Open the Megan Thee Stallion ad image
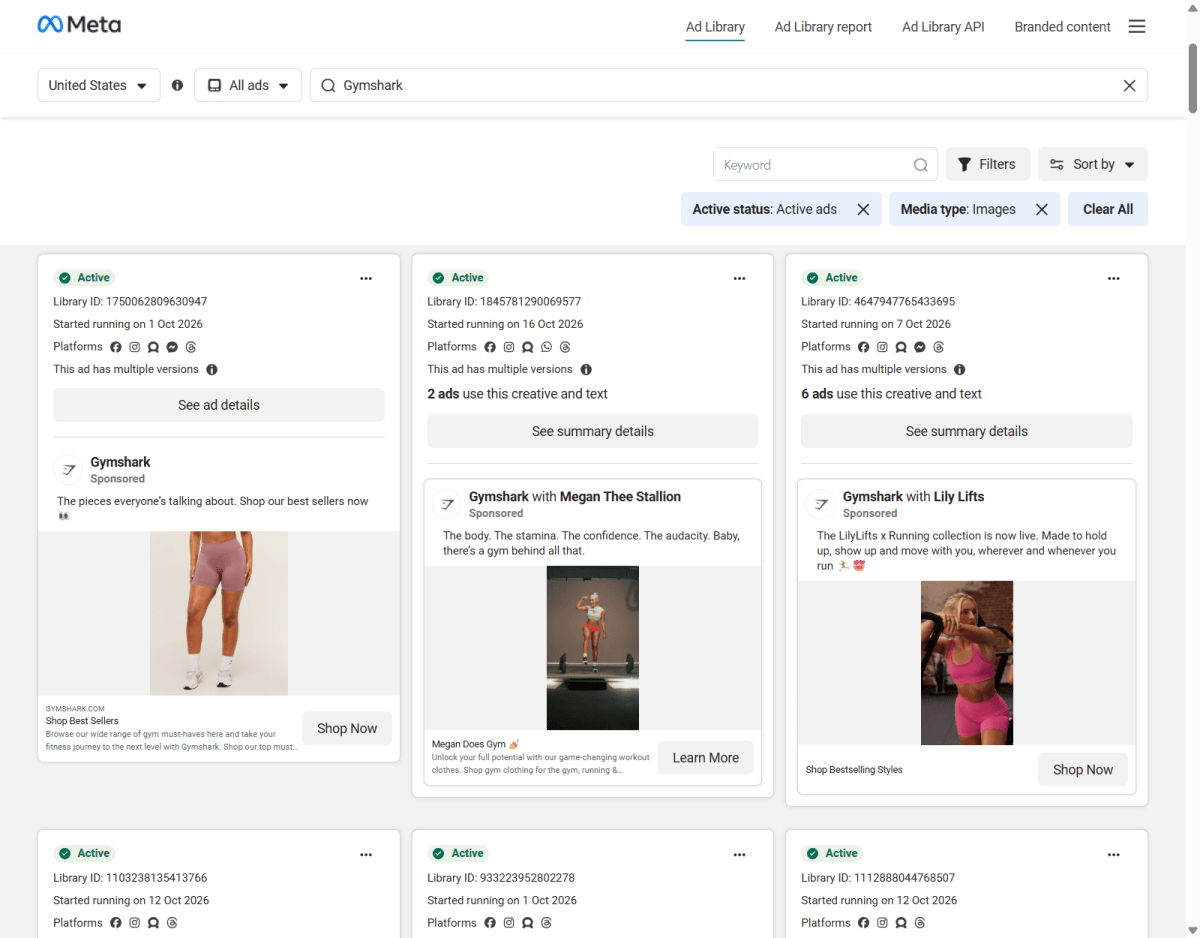The image size is (1200, 938). coord(593,648)
